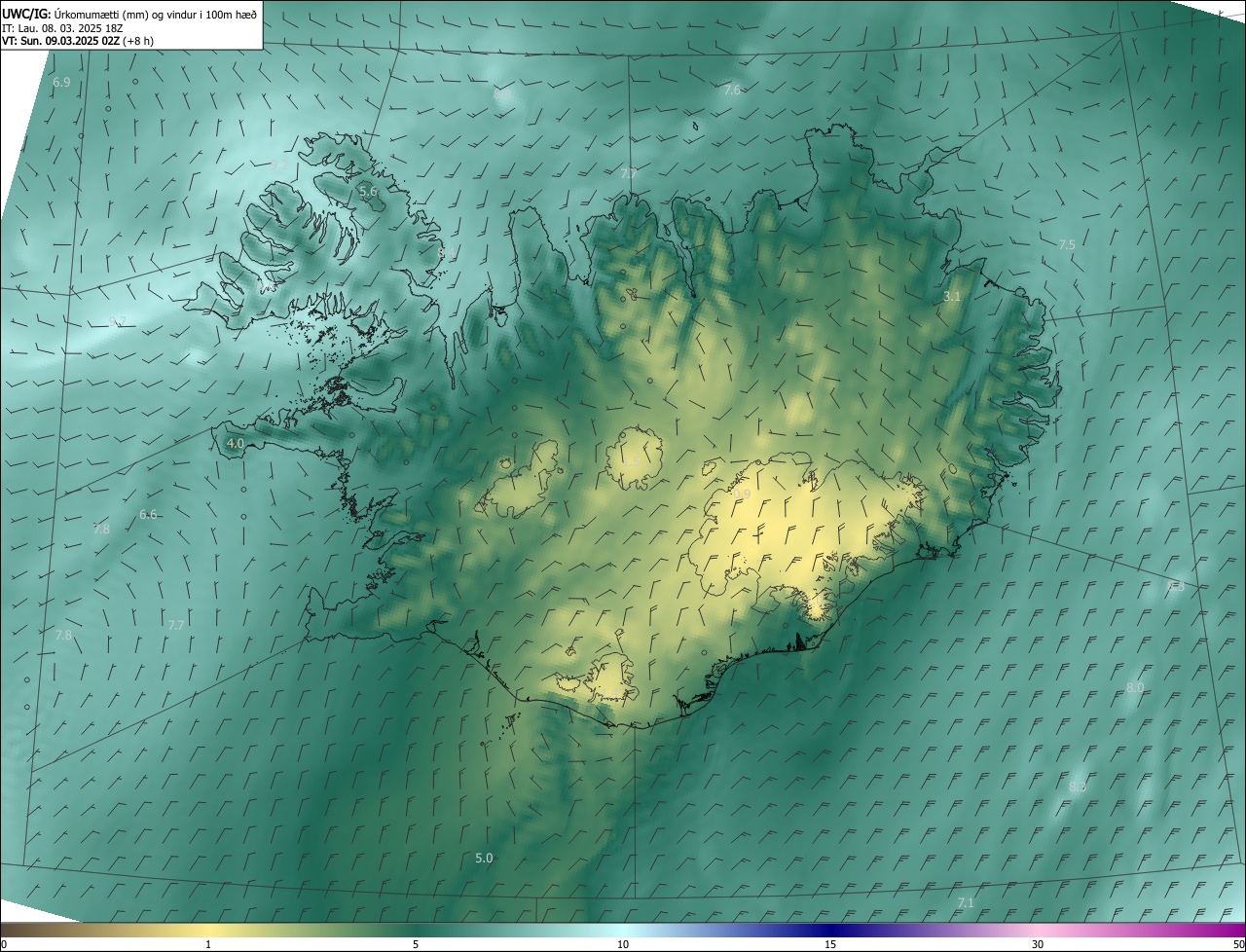Click the 0.9 value label on the glacier
The height and width of the screenshot is (952, 1246).
[x=742, y=494]
